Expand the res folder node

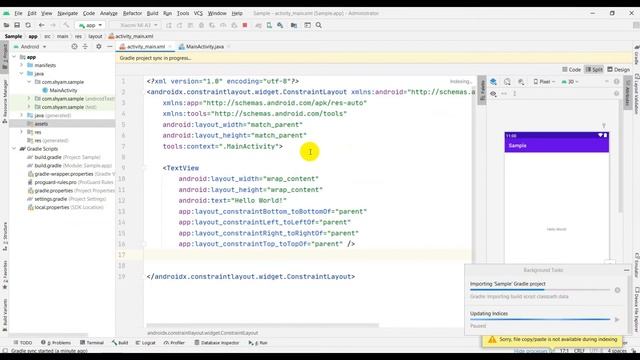pyautogui.click(x=22, y=132)
